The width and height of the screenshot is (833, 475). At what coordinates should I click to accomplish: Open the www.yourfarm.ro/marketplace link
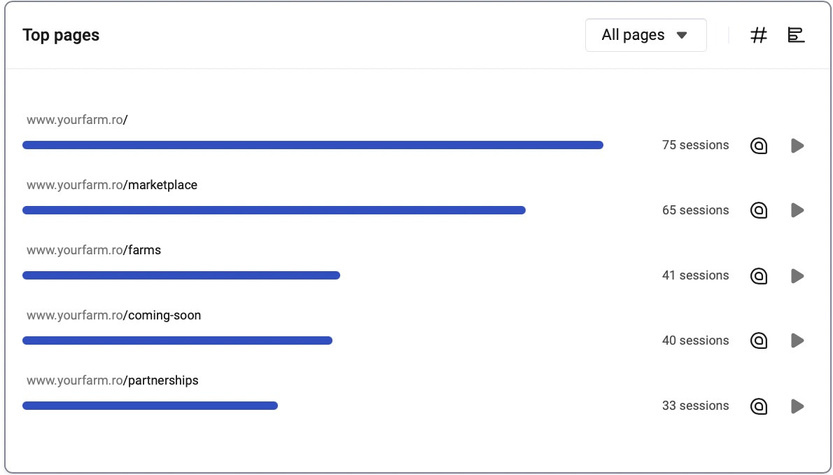pos(112,185)
